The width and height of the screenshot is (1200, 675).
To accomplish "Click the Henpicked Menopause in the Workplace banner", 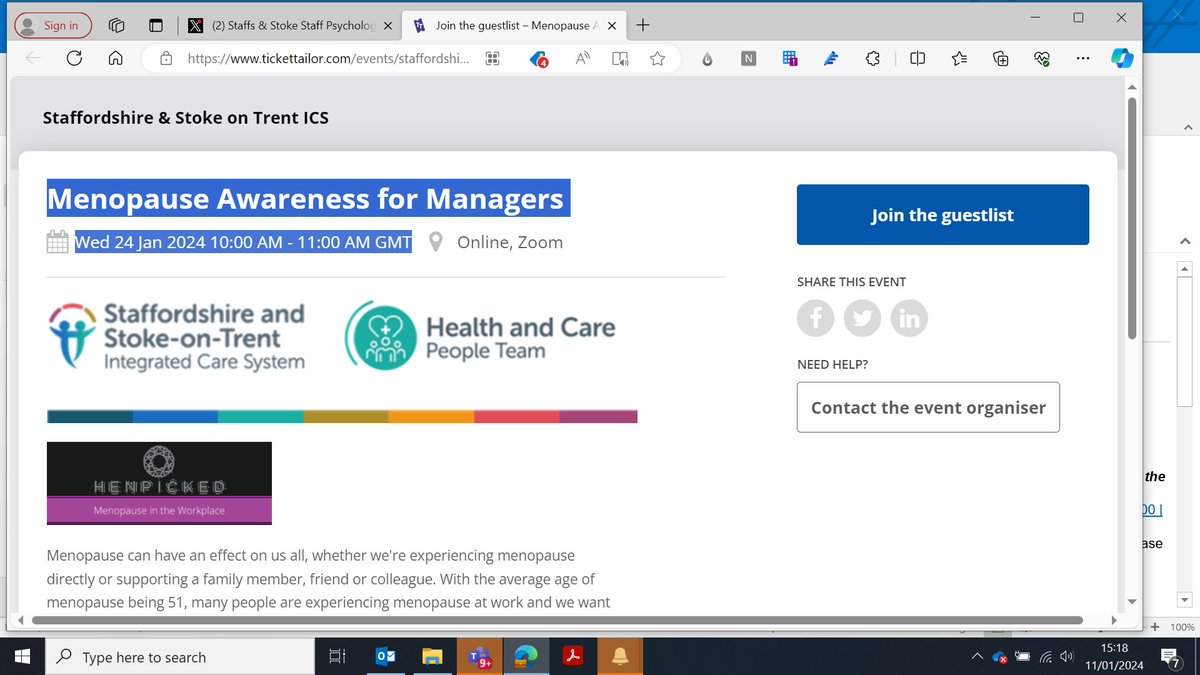I will pos(159,483).
